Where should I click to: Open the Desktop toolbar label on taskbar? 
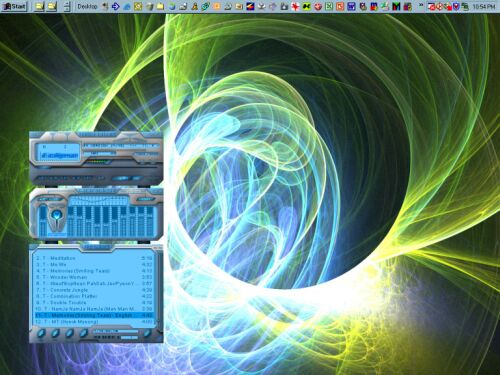point(87,6)
